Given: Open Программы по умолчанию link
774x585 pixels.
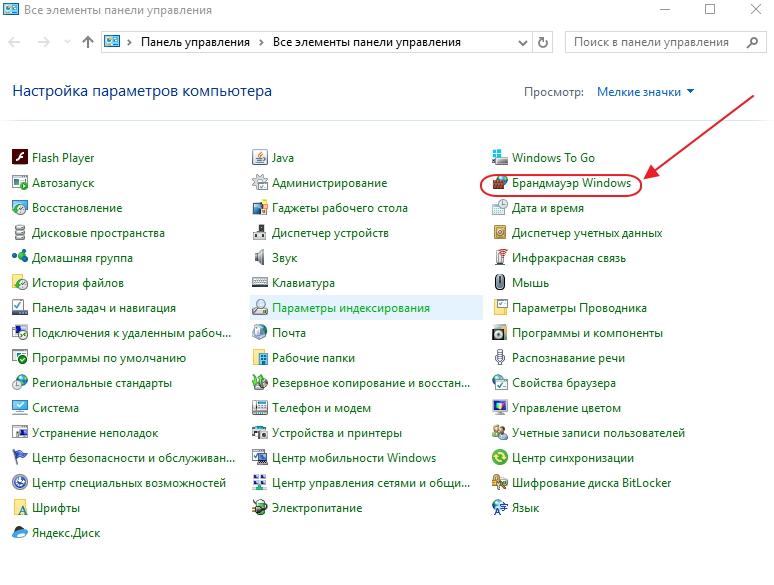Looking at the screenshot, I should 109,358.
